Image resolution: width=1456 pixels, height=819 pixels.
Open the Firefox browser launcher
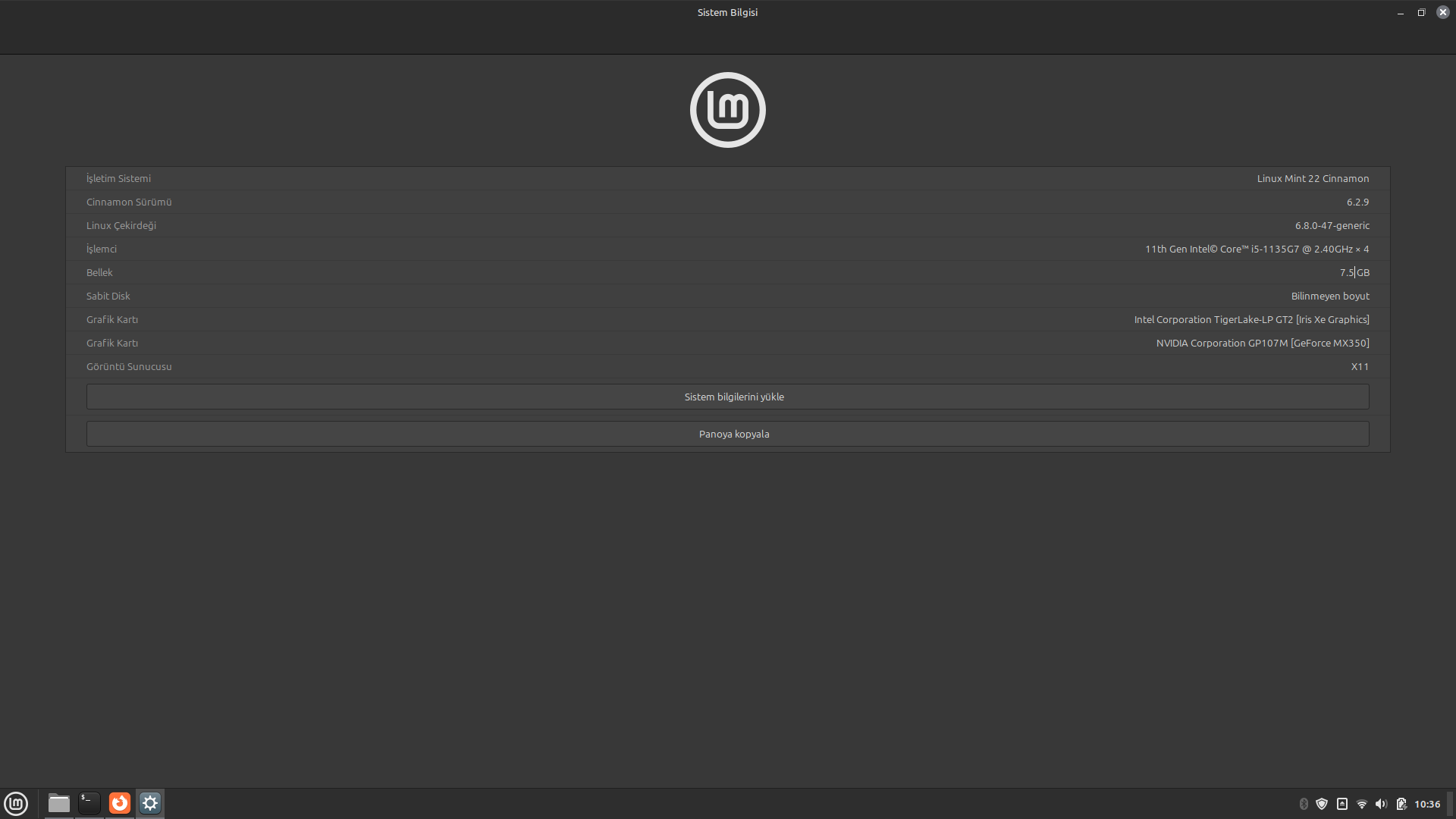[x=120, y=803]
